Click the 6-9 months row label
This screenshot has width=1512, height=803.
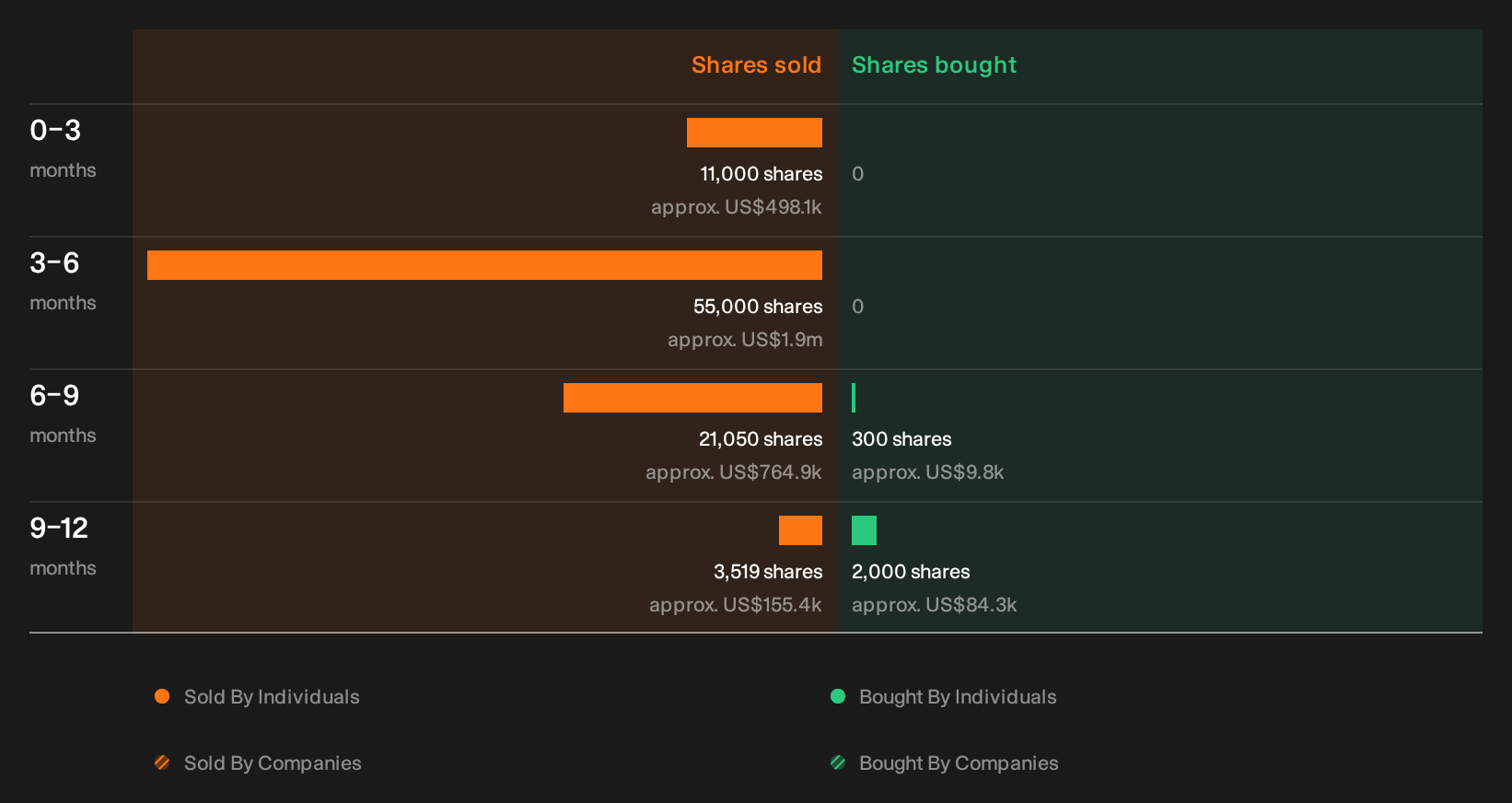[x=63, y=413]
